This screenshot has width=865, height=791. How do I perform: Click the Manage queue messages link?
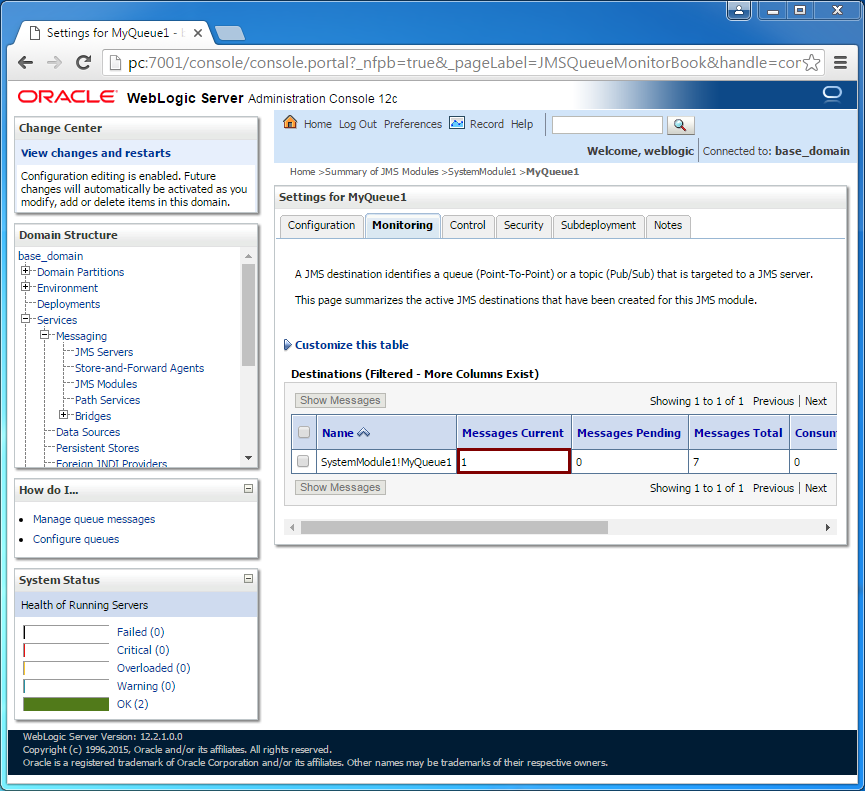point(94,519)
